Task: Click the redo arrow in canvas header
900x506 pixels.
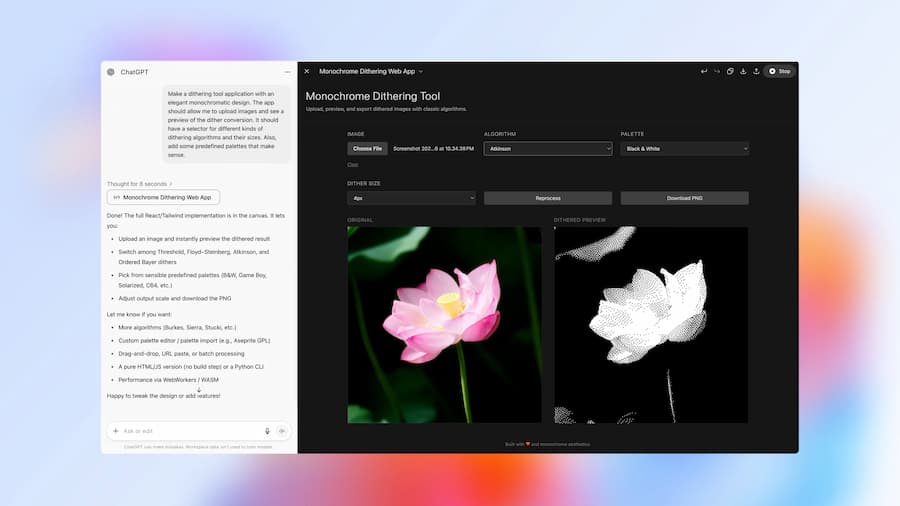Action: click(717, 71)
